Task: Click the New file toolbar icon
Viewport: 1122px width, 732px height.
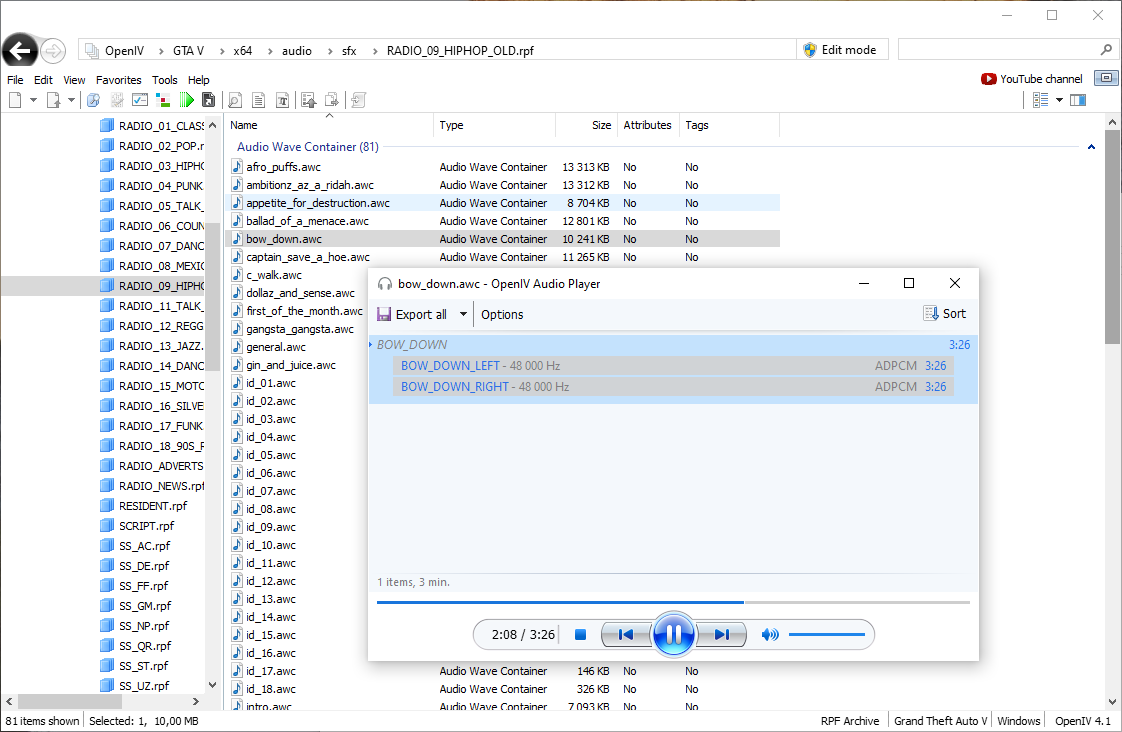Action: click(15, 100)
